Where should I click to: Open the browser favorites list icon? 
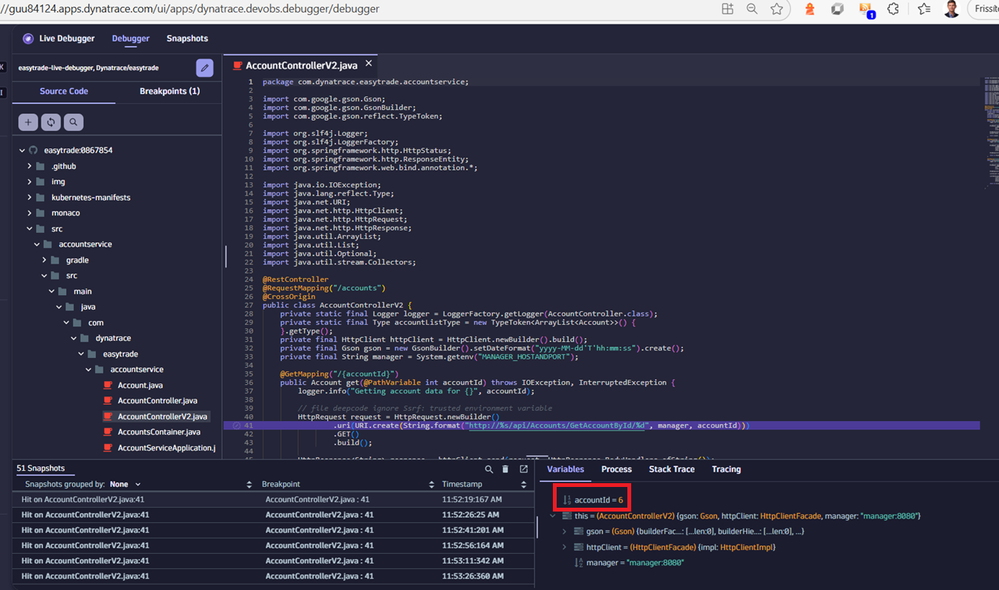[924, 9]
